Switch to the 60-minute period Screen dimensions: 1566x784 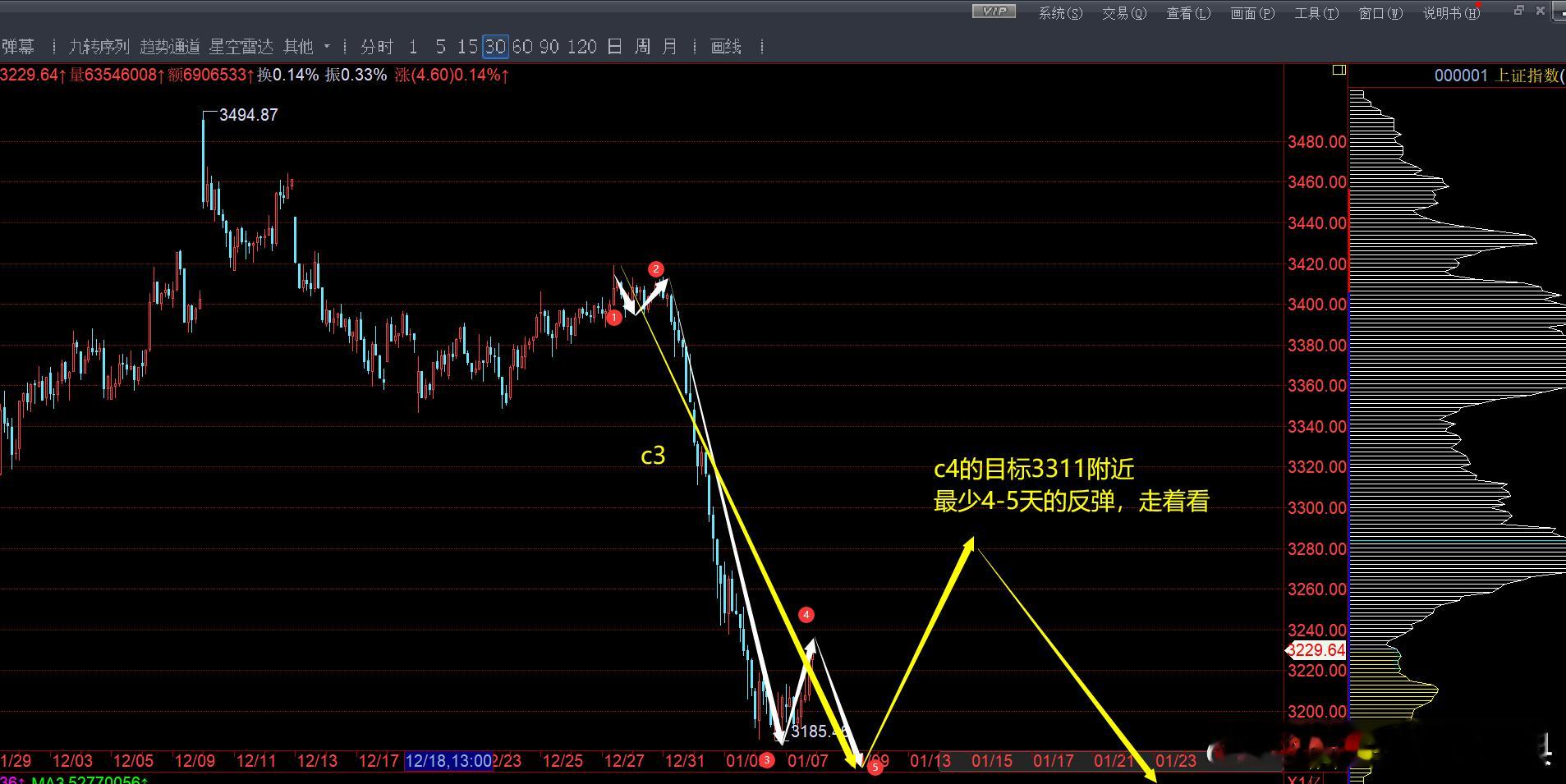[x=522, y=47]
